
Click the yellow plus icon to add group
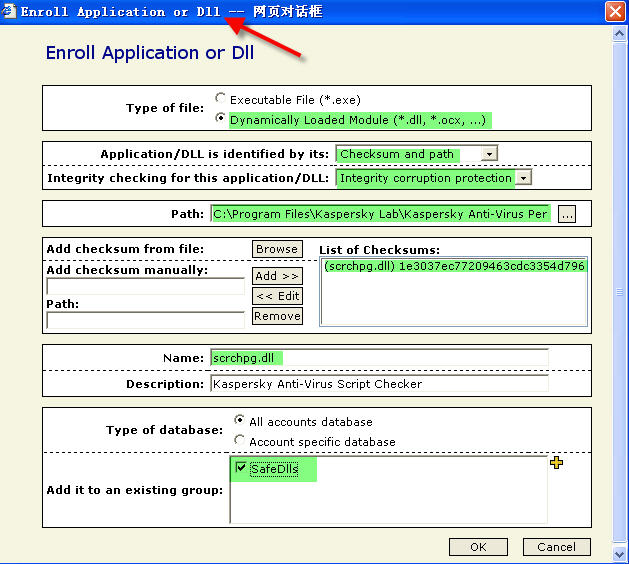click(556, 463)
